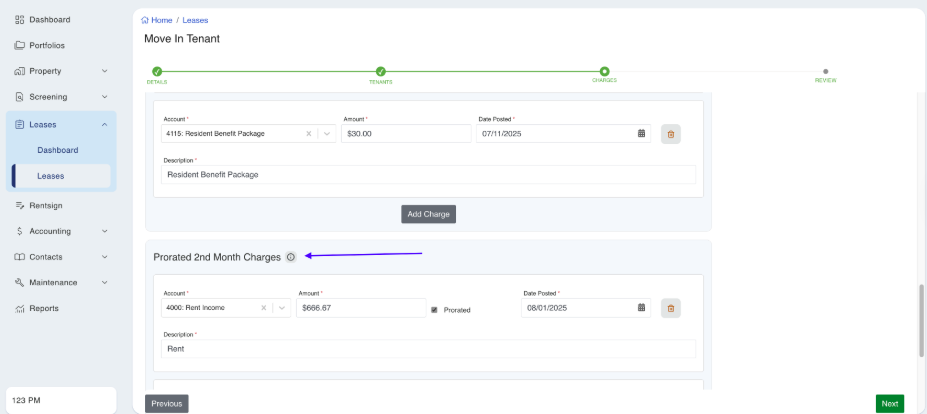Open calendar picker for 07/11/2025 date
Screen dimensions: 927x414
[641, 133]
